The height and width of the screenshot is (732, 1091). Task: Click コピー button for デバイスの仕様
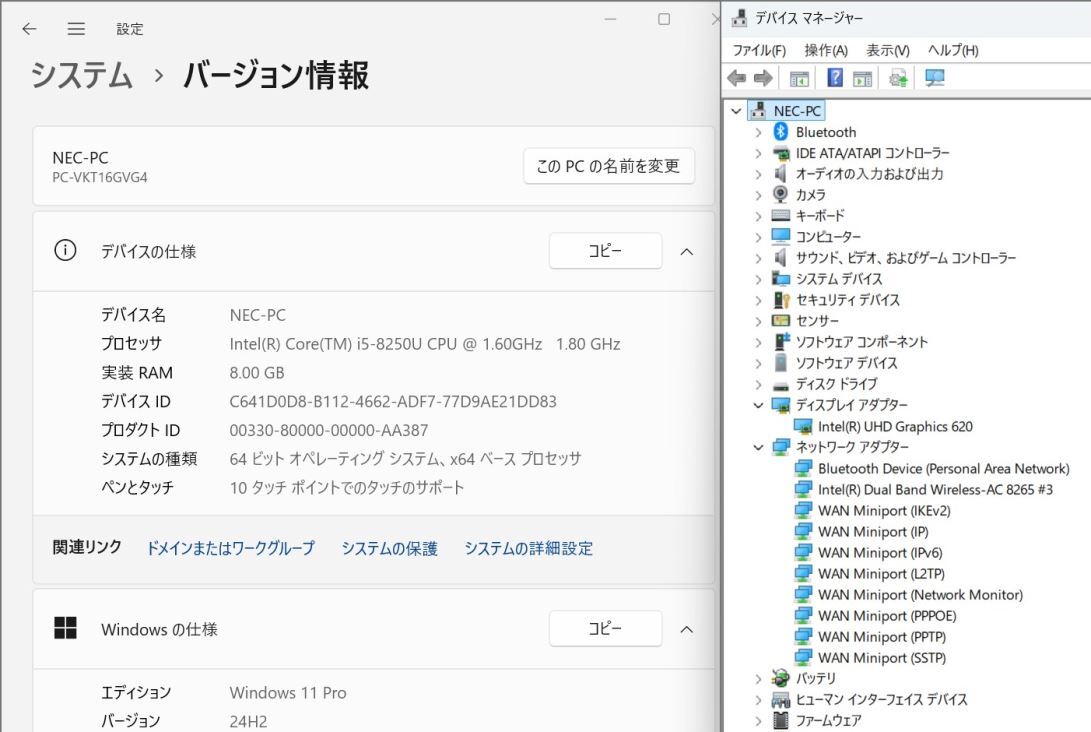(605, 250)
